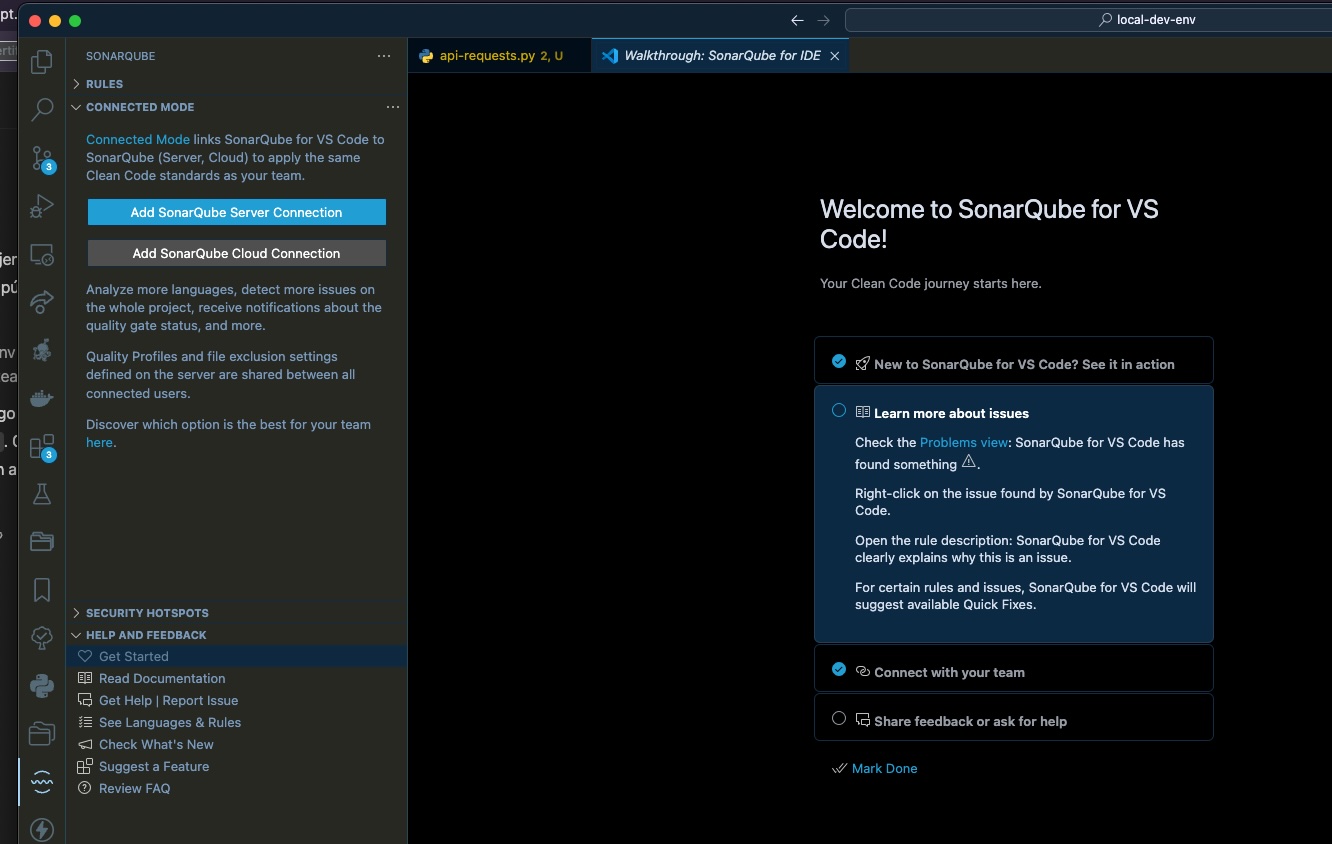
Task: Expand 'Share feedback or ask for help' step
Action: (x=1013, y=717)
